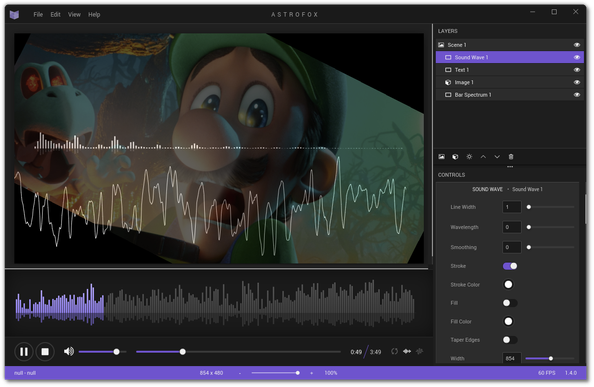Screen dimensions: 594x387
Task: Mute audio via the speaker icon
Action: point(69,352)
